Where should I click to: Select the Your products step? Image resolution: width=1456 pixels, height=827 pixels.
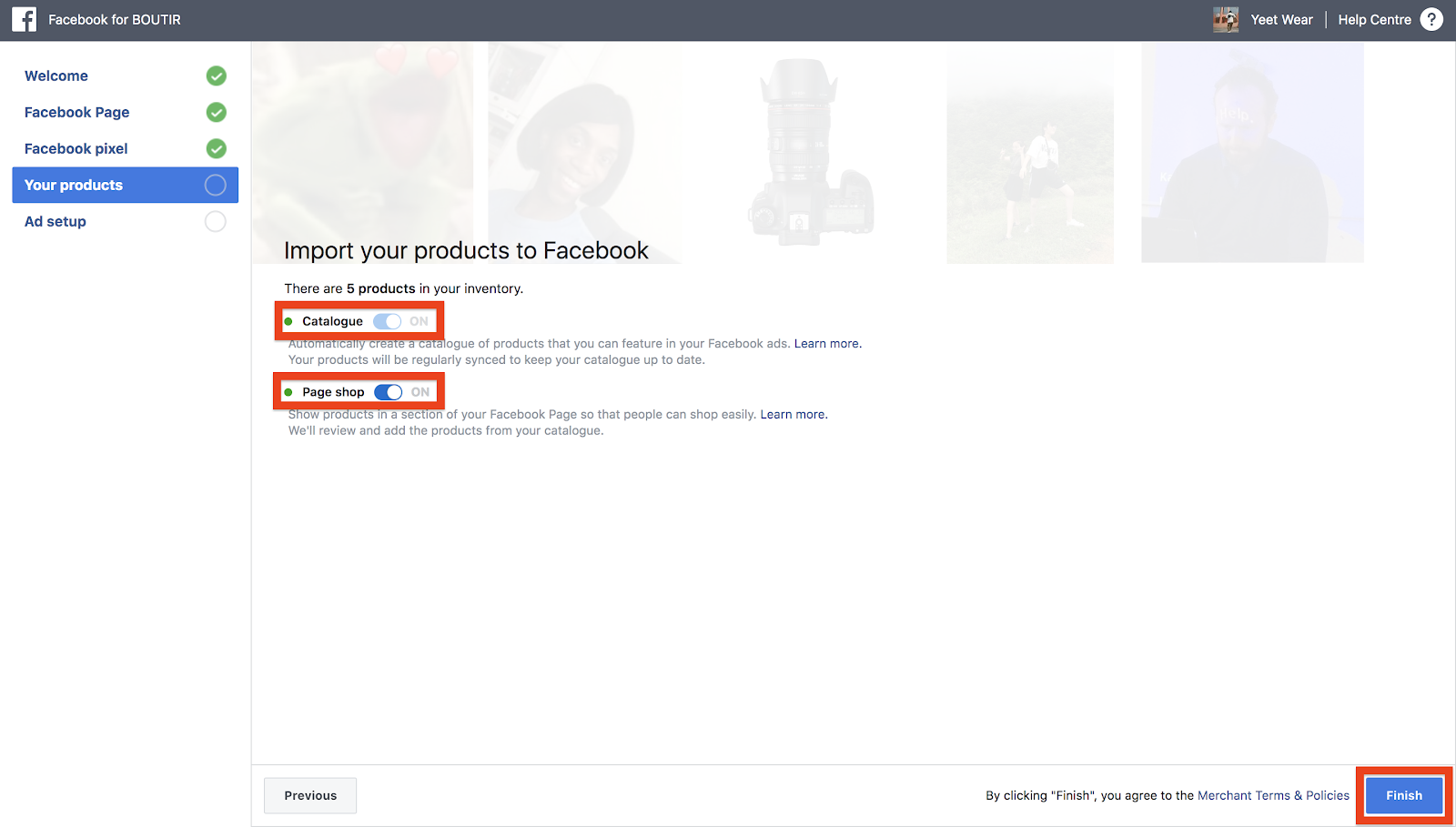(126, 185)
